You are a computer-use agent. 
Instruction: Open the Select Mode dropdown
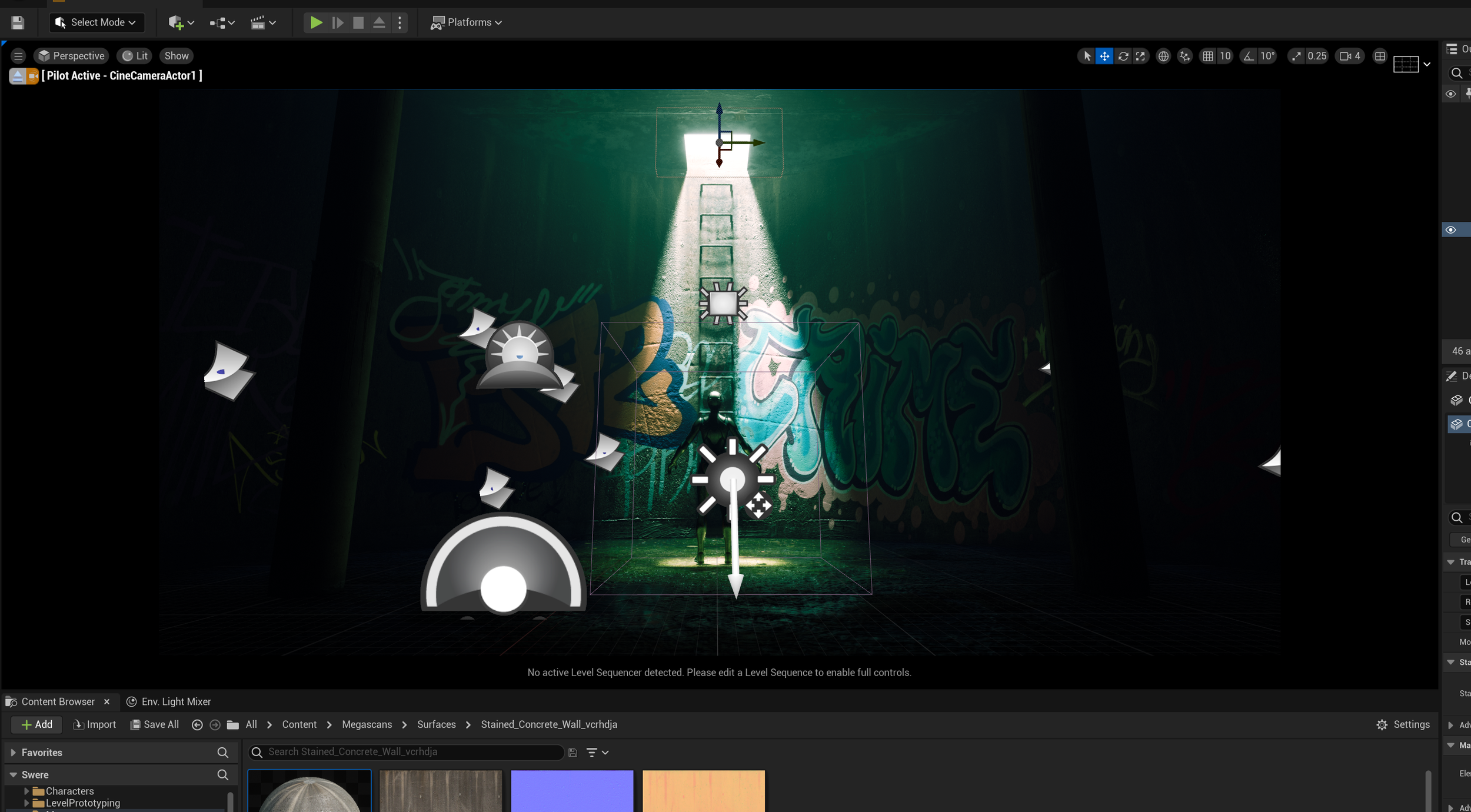(x=96, y=22)
